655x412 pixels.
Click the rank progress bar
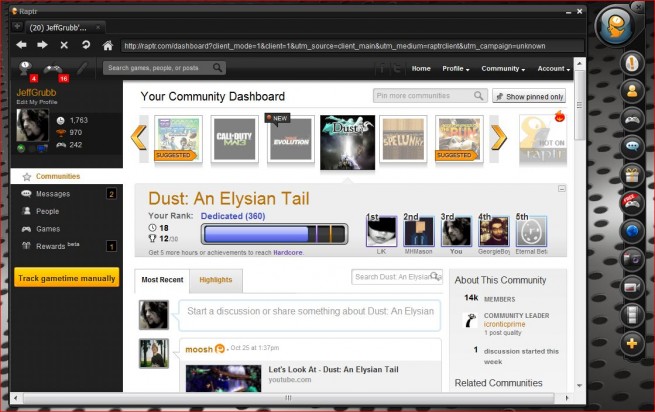click(274, 234)
